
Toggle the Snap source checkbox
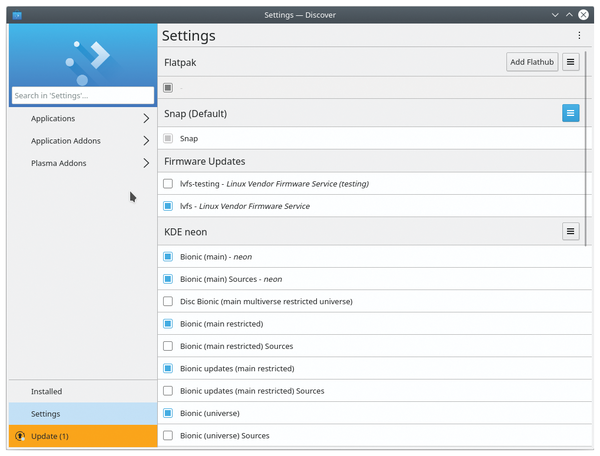pyautogui.click(x=168, y=138)
